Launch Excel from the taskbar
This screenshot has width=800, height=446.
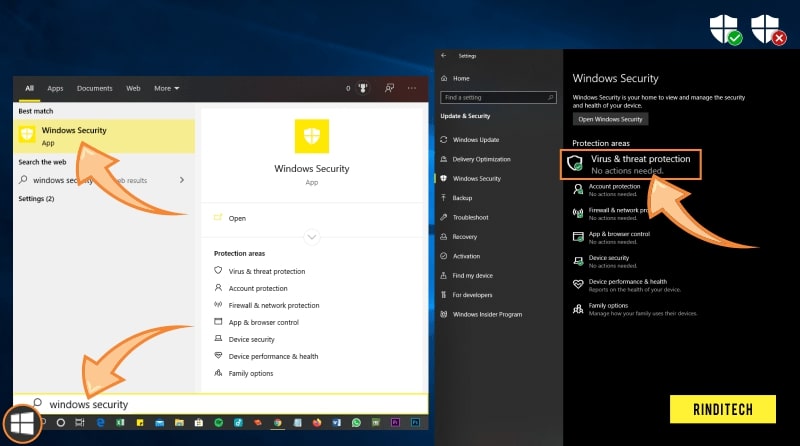point(120,423)
